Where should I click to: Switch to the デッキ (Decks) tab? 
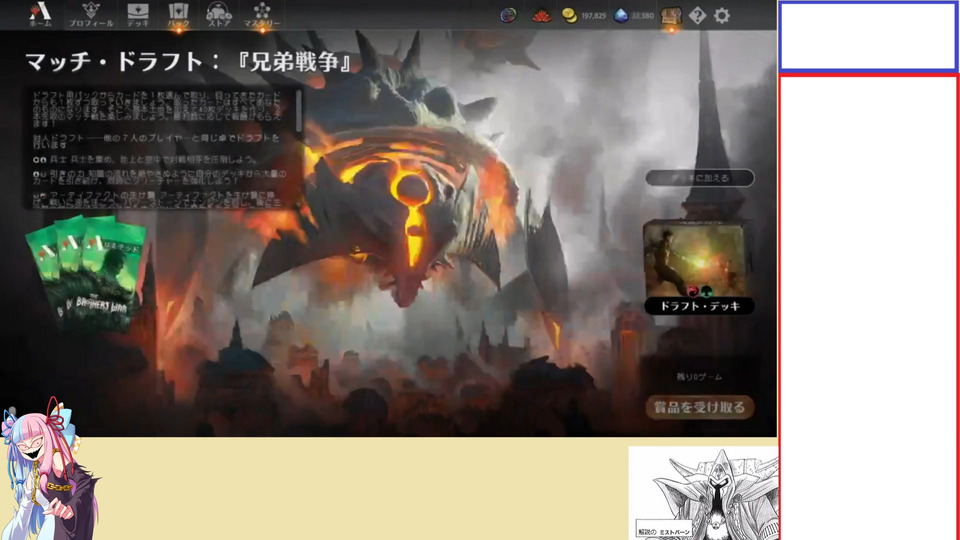[x=138, y=15]
